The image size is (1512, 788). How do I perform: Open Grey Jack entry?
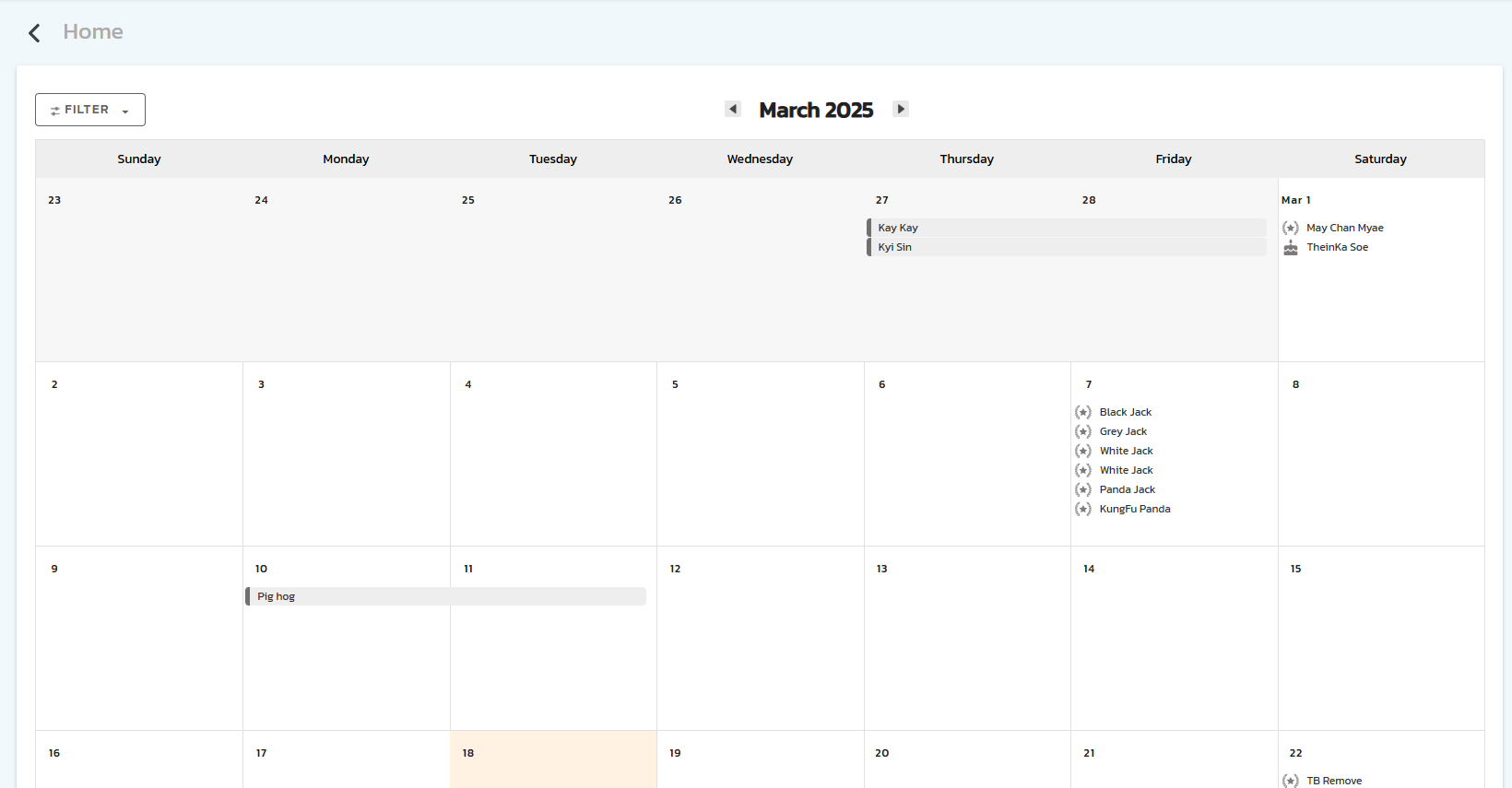(1123, 431)
